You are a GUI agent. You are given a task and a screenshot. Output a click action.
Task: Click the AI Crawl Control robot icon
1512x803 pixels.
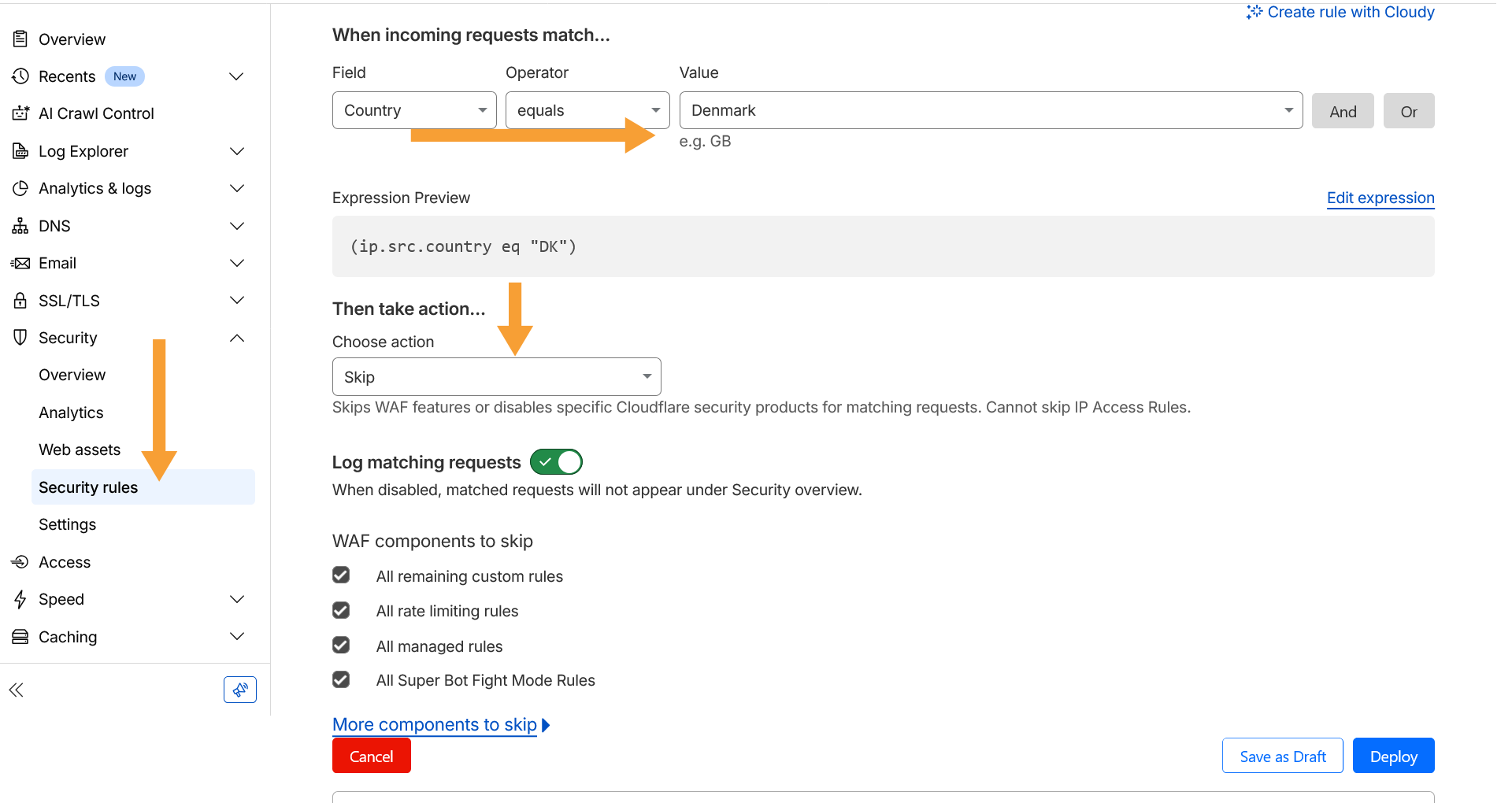click(x=20, y=113)
